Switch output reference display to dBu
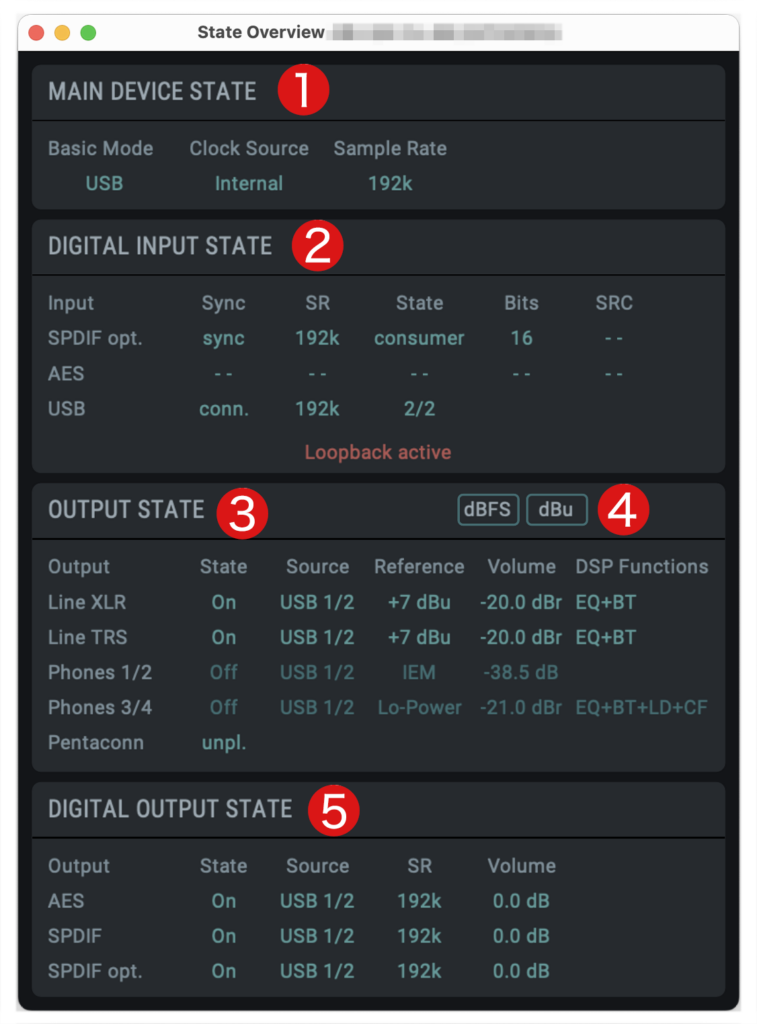 coord(557,510)
